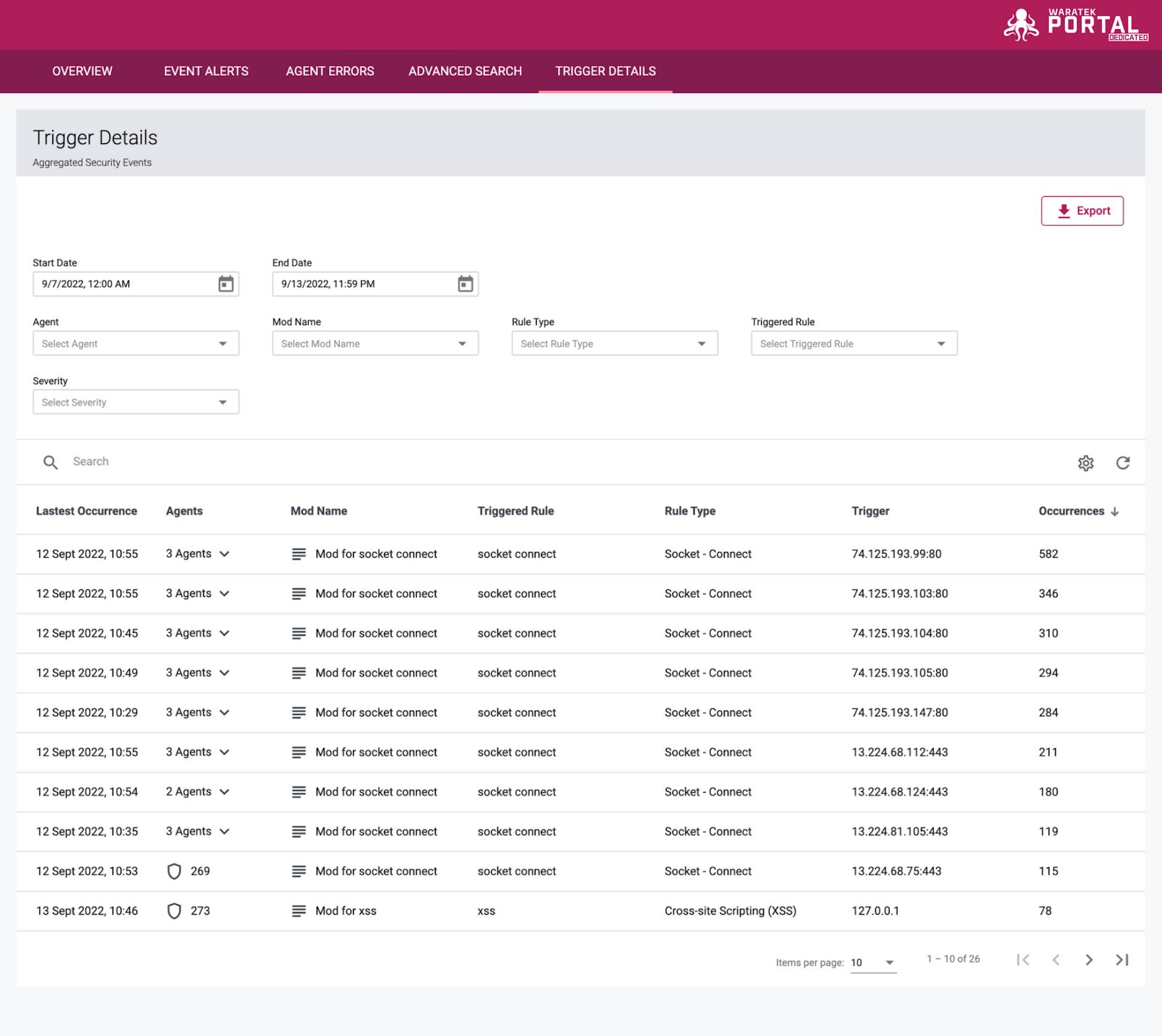Open mod details icon for 13.224.68.124:443 row
Screen dimensions: 1162x1036
298,792
